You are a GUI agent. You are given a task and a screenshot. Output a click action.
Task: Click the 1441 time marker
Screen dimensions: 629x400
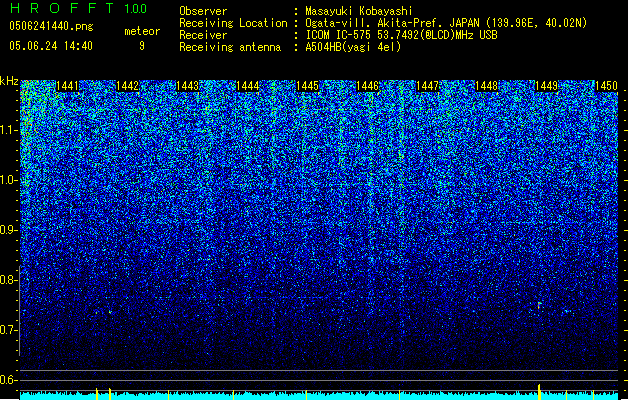tap(67, 86)
